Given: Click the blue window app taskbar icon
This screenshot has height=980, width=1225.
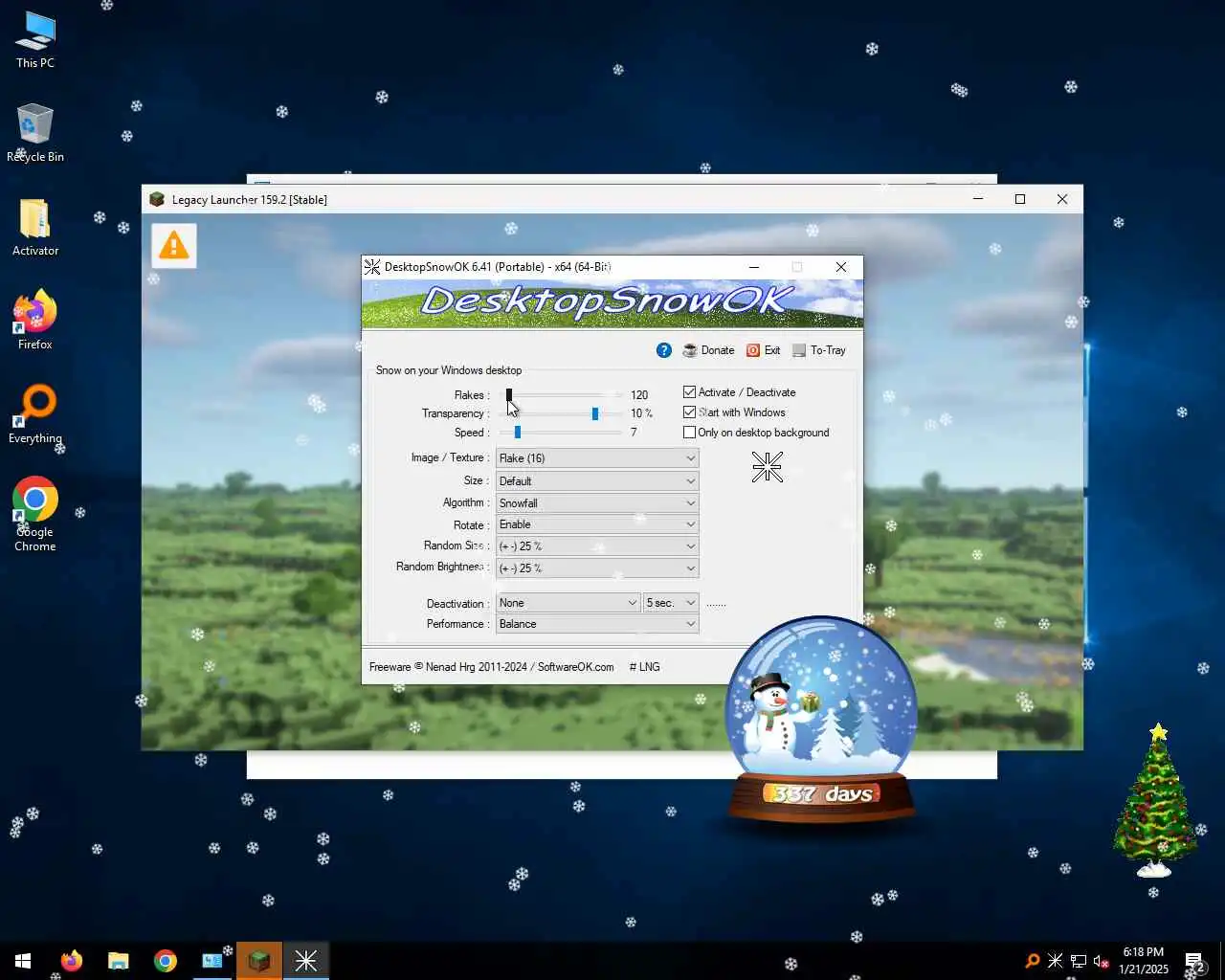Looking at the screenshot, I should click(x=212, y=961).
